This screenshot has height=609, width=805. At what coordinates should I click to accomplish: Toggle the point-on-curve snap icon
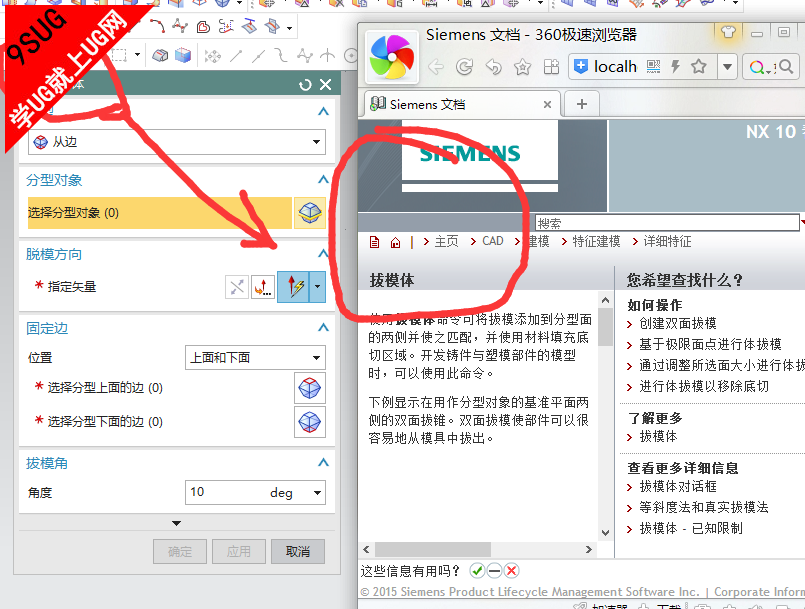[x=281, y=55]
